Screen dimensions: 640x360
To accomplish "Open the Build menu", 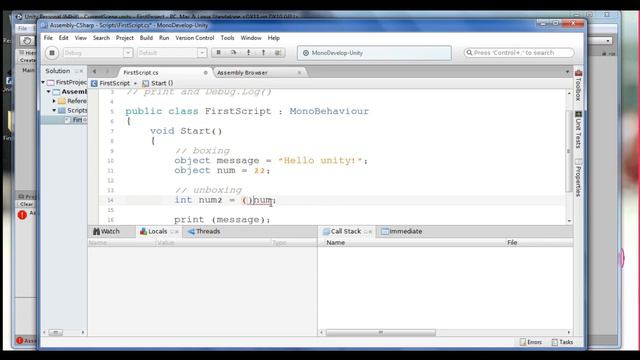I will [146, 38].
